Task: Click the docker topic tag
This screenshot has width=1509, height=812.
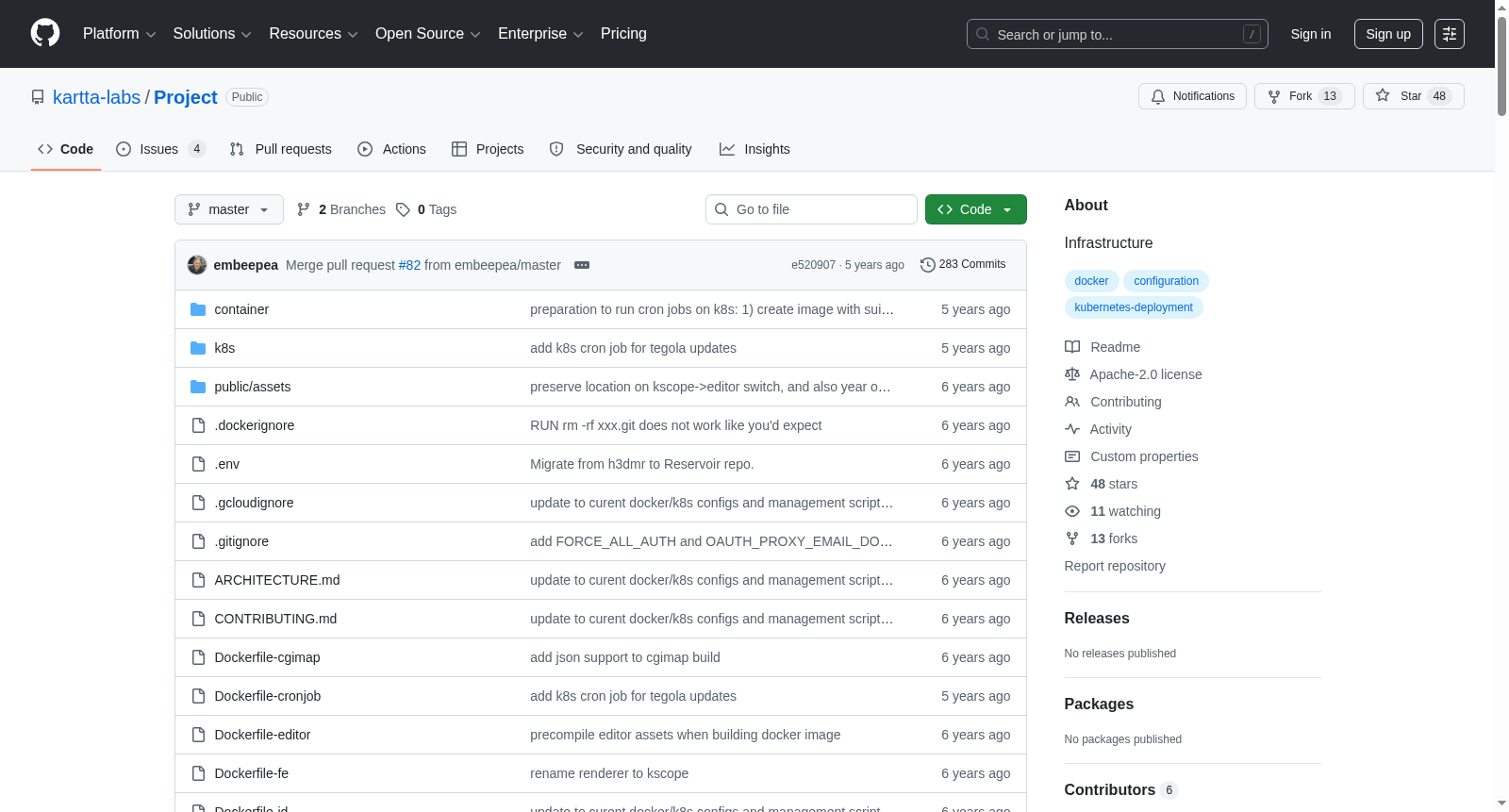Action: (x=1091, y=281)
